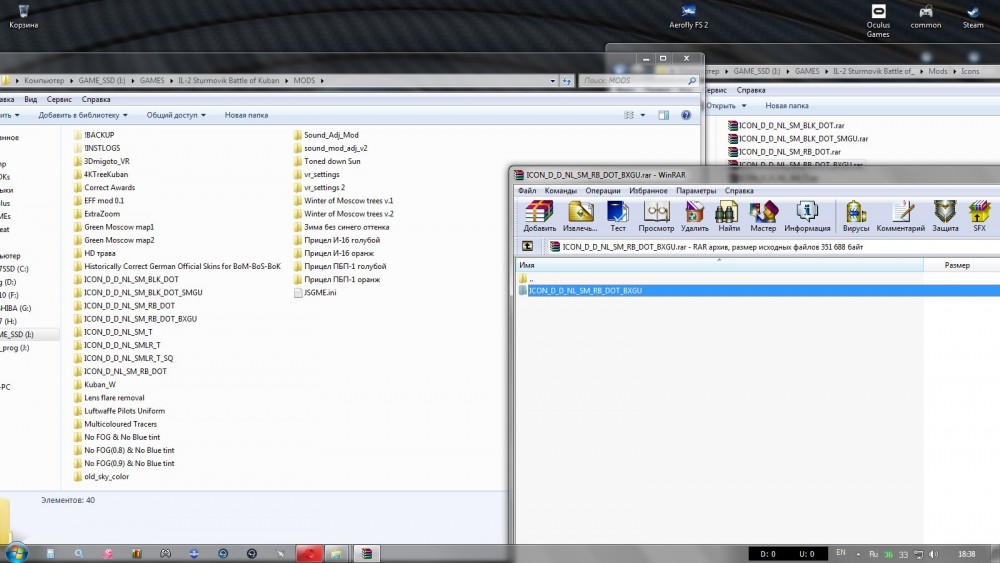Open the Aerofly FS 2 desktop icon
This screenshot has width=1000, height=563.
pyautogui.click(x=688, y=17)
